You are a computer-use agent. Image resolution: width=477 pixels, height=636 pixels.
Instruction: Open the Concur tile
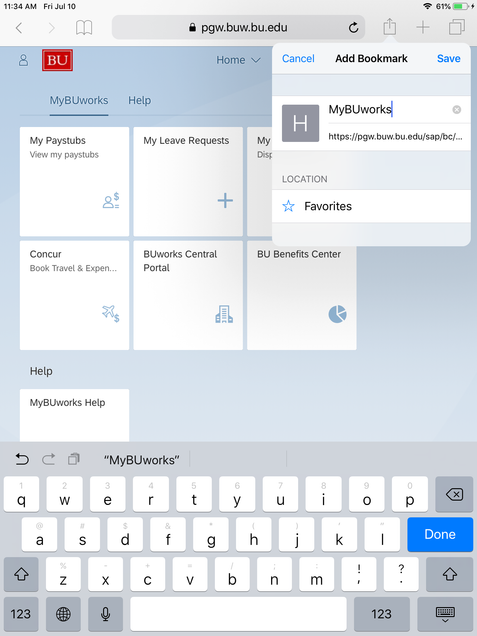click(75, 295)
